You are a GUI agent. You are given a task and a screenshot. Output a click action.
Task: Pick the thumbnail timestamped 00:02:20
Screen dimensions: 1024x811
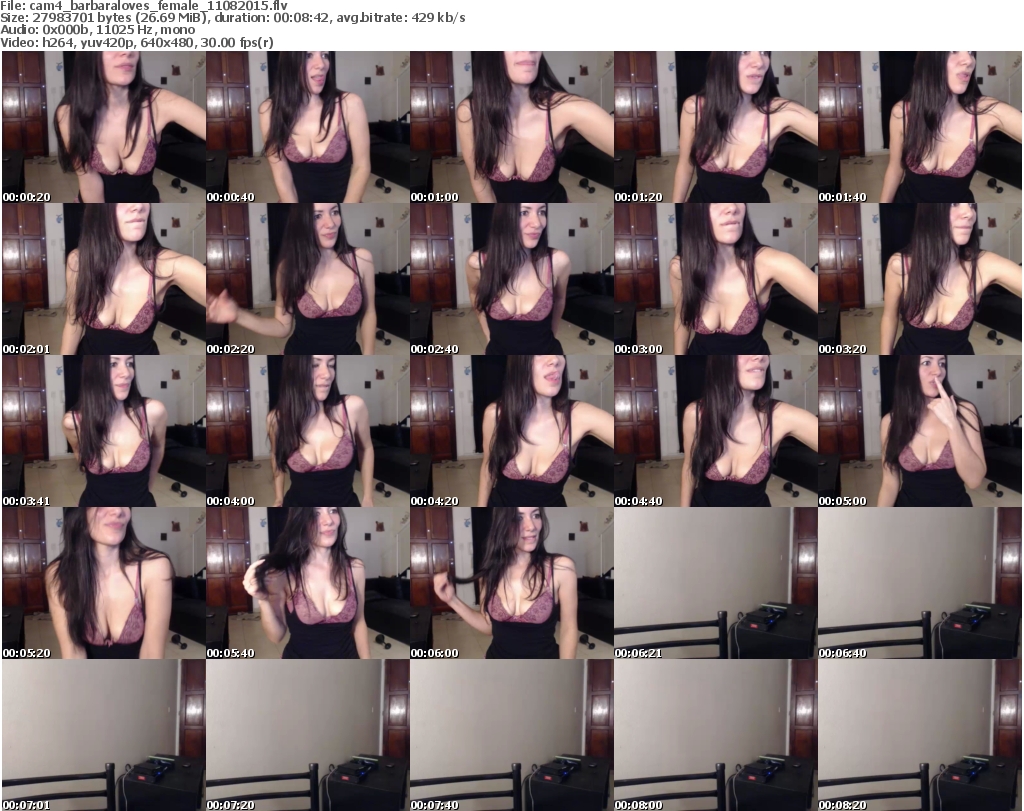click(x=308, y=279)
